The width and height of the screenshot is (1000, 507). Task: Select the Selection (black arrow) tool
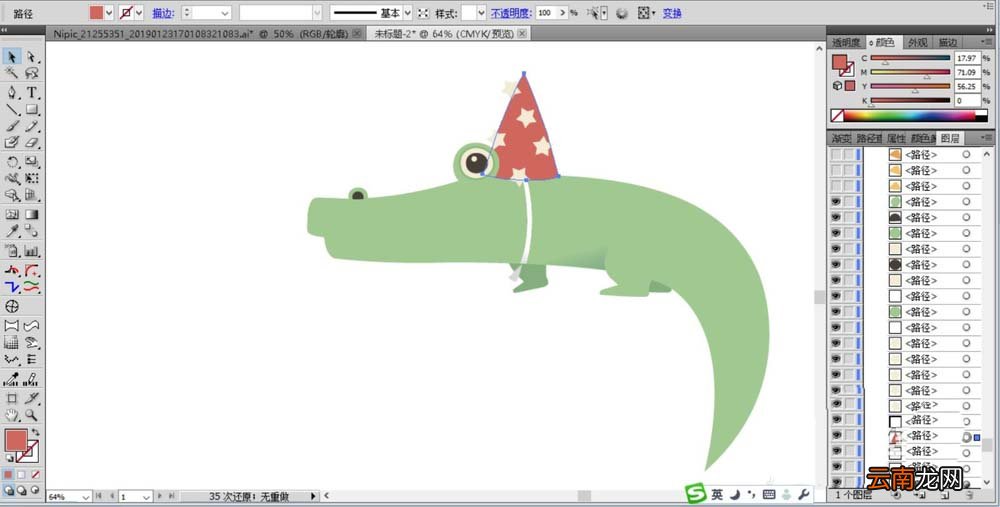coord(11,57)
